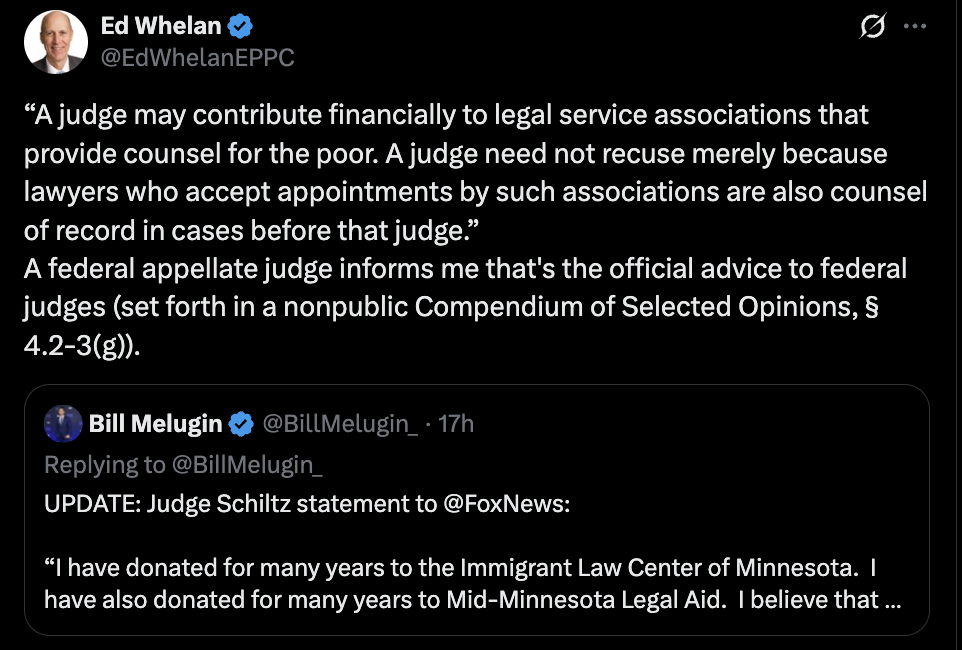
Task: Open the @EdWhelanEPPC handle
Action: (198, 58)
